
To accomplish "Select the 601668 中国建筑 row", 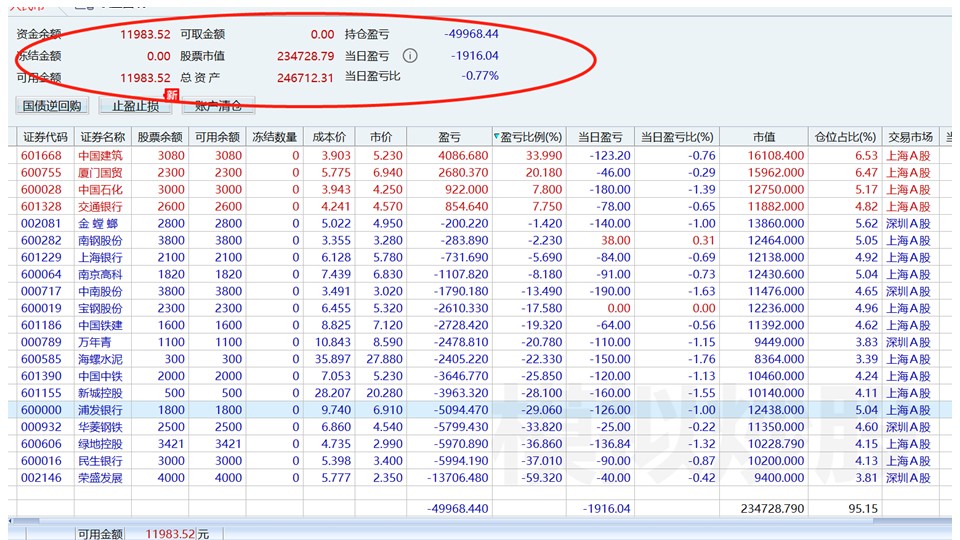I will [x=480, y=156].
